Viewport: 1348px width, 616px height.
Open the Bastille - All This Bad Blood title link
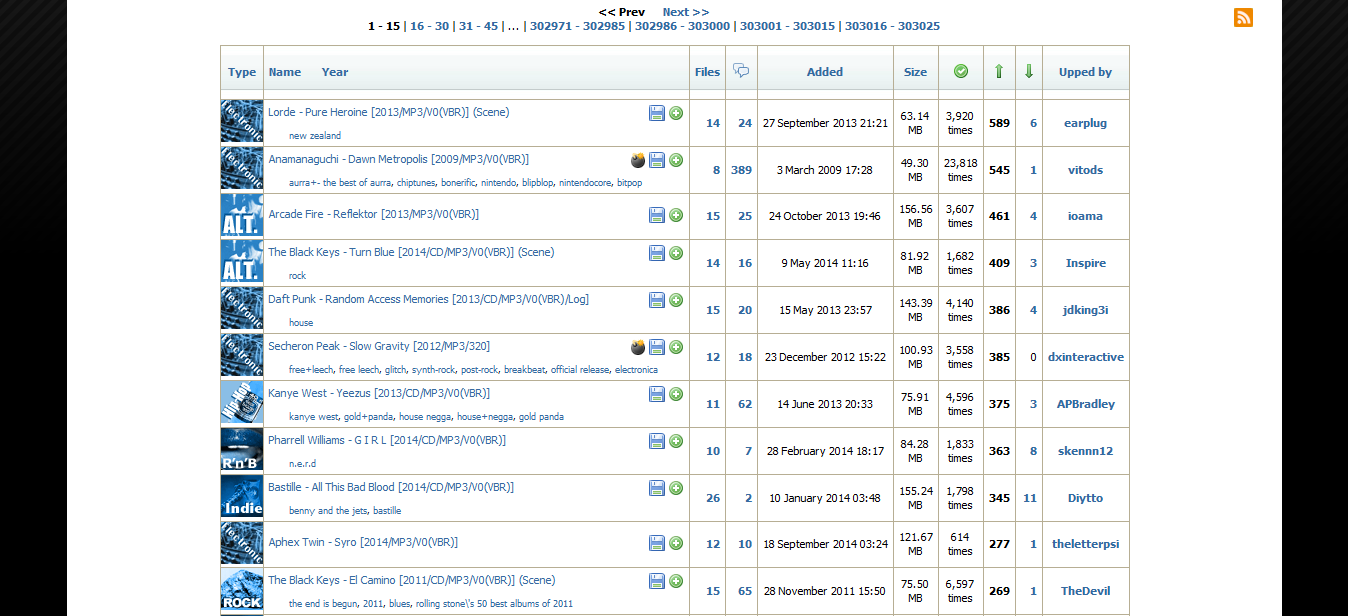click(391, 487)
